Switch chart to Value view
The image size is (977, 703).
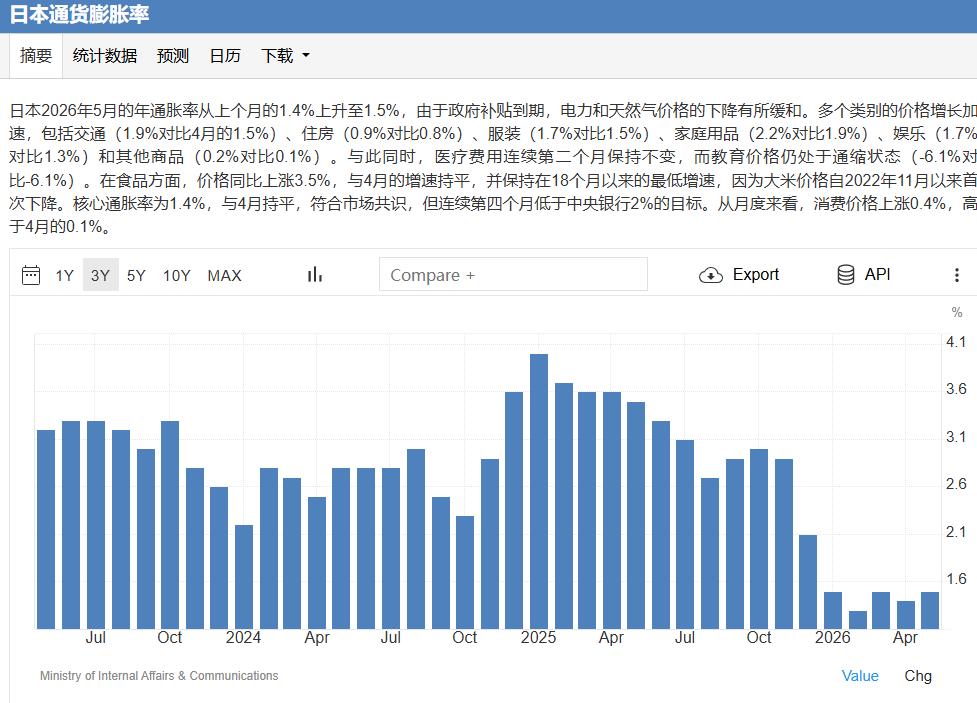pos(860,676)
